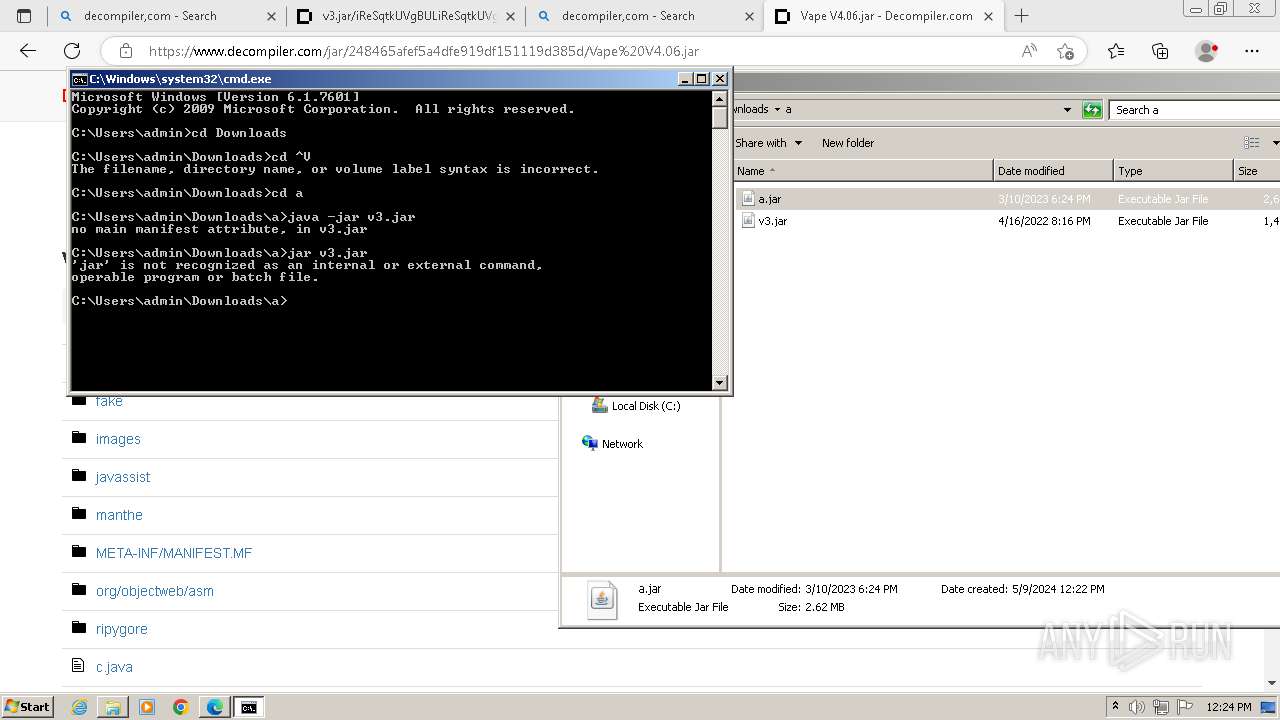Open the Collections icon

pyautogui.click(x=1160, y=51)
